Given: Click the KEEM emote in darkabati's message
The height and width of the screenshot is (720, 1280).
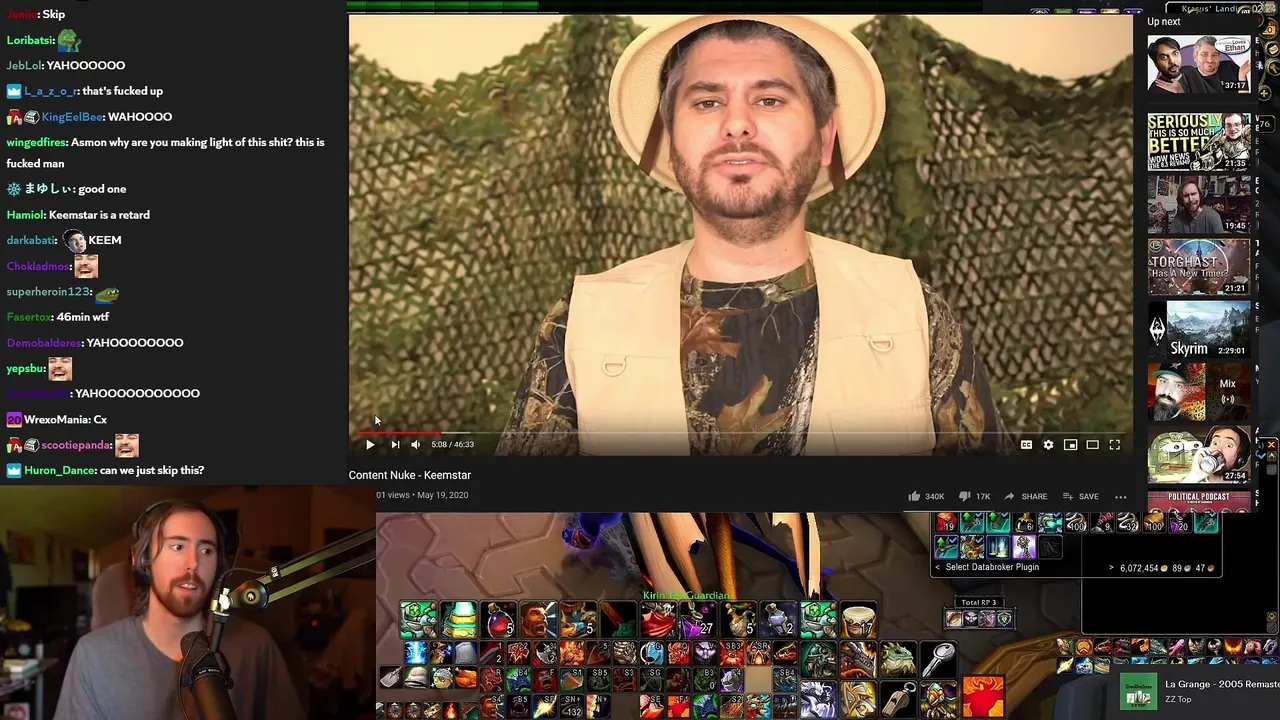Looking at the screenshot, I should [x=75, y=240].
